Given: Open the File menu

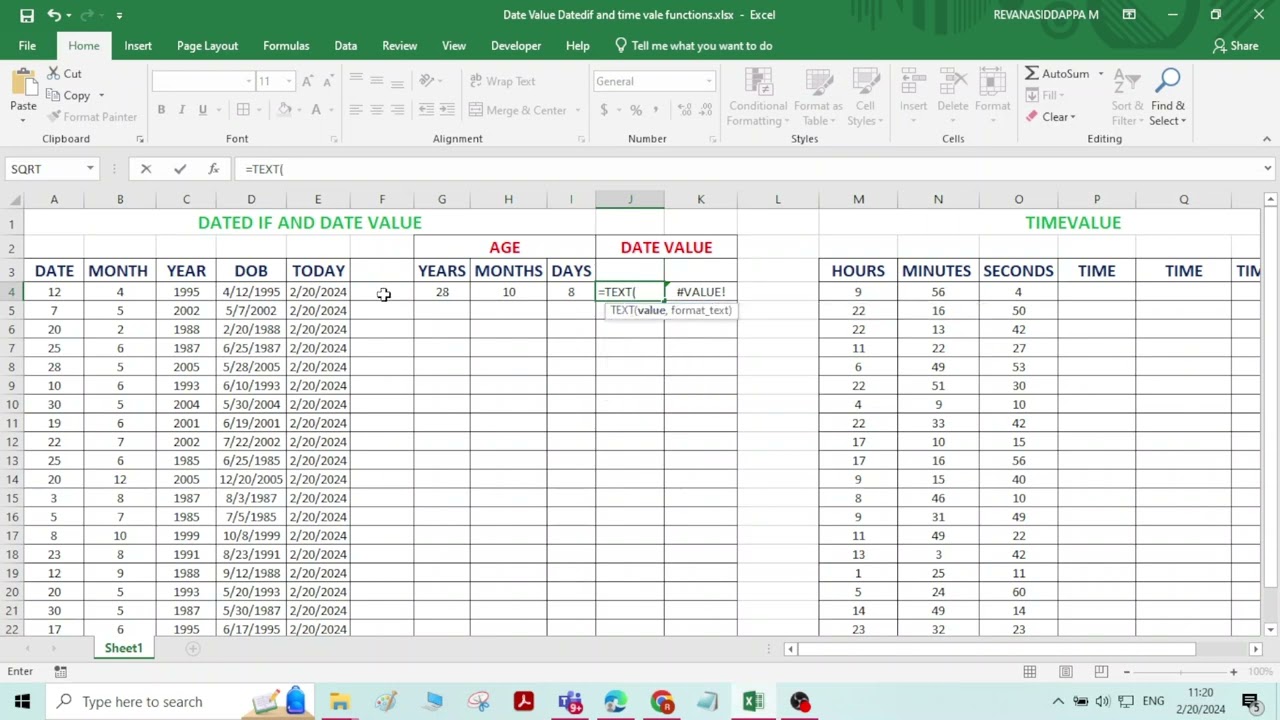Looking at the screenshot, I should tap(27, 46).
